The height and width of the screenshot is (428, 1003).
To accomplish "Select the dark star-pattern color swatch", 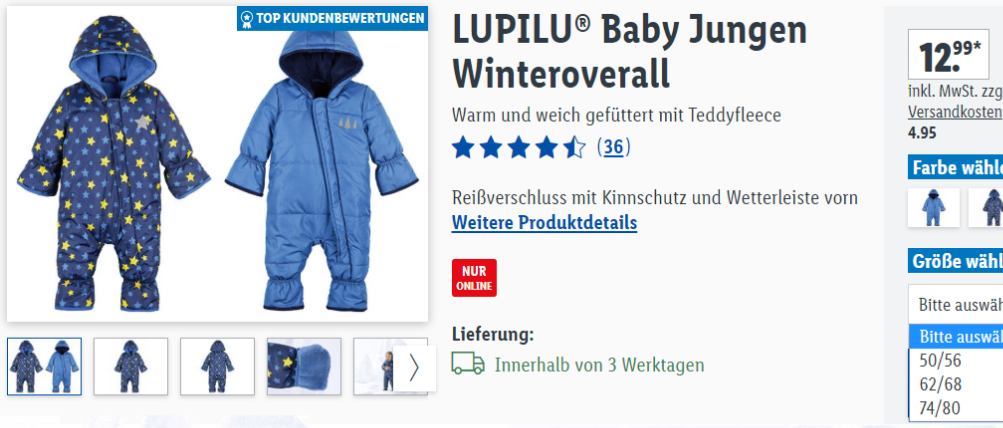I will tap(986, 207).
